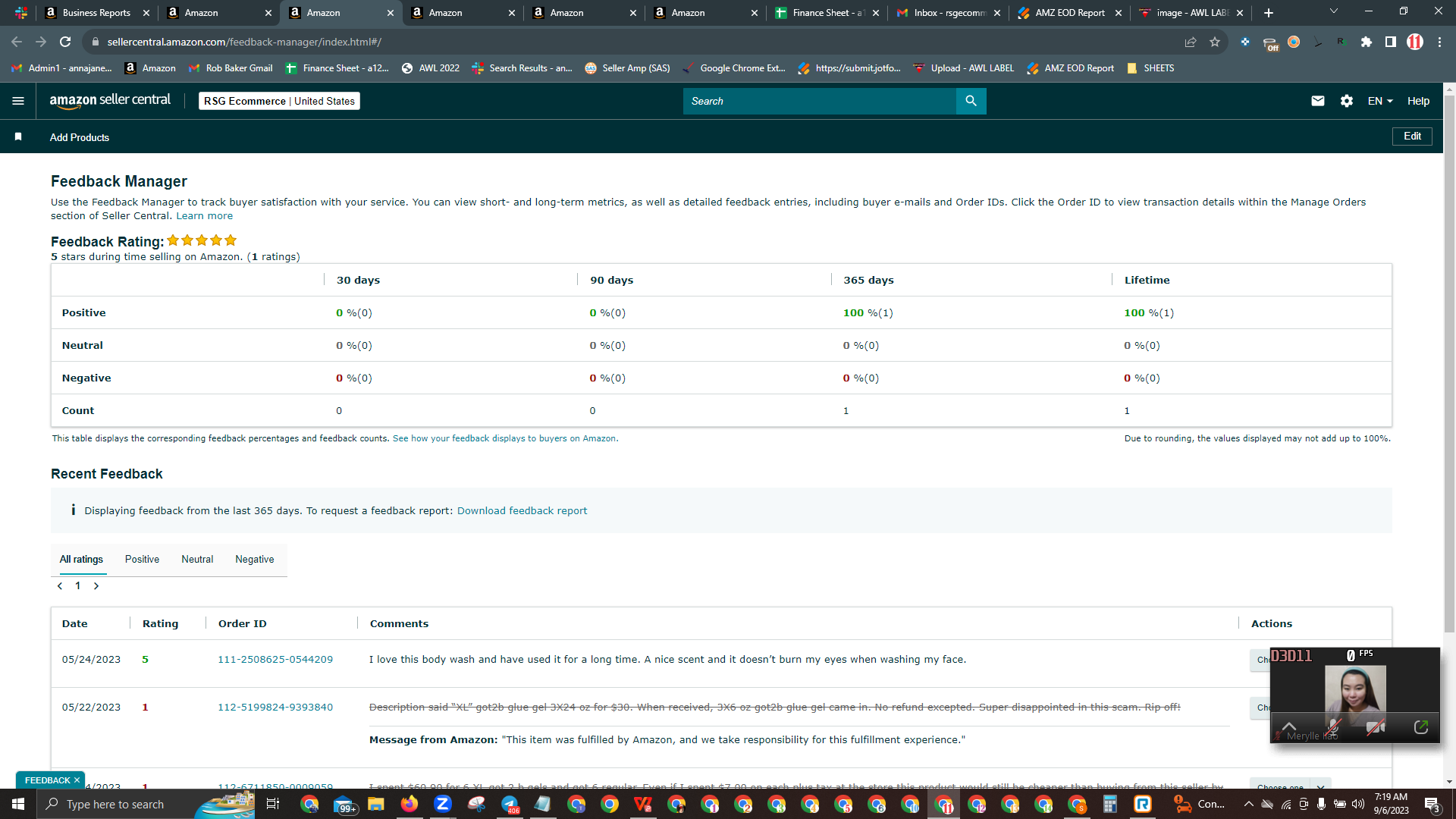
Task: Toggle camera in video overlay
Action: point(1375,727)
